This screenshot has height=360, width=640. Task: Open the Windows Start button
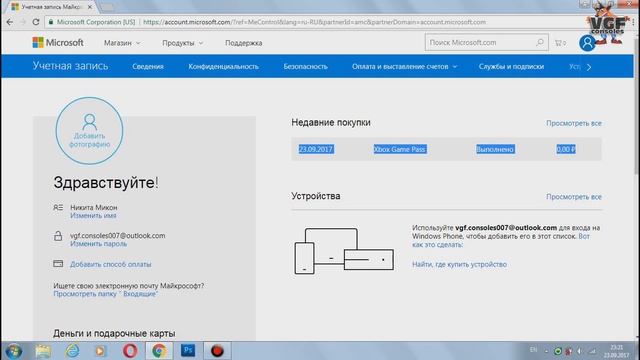tap(13, 351)
